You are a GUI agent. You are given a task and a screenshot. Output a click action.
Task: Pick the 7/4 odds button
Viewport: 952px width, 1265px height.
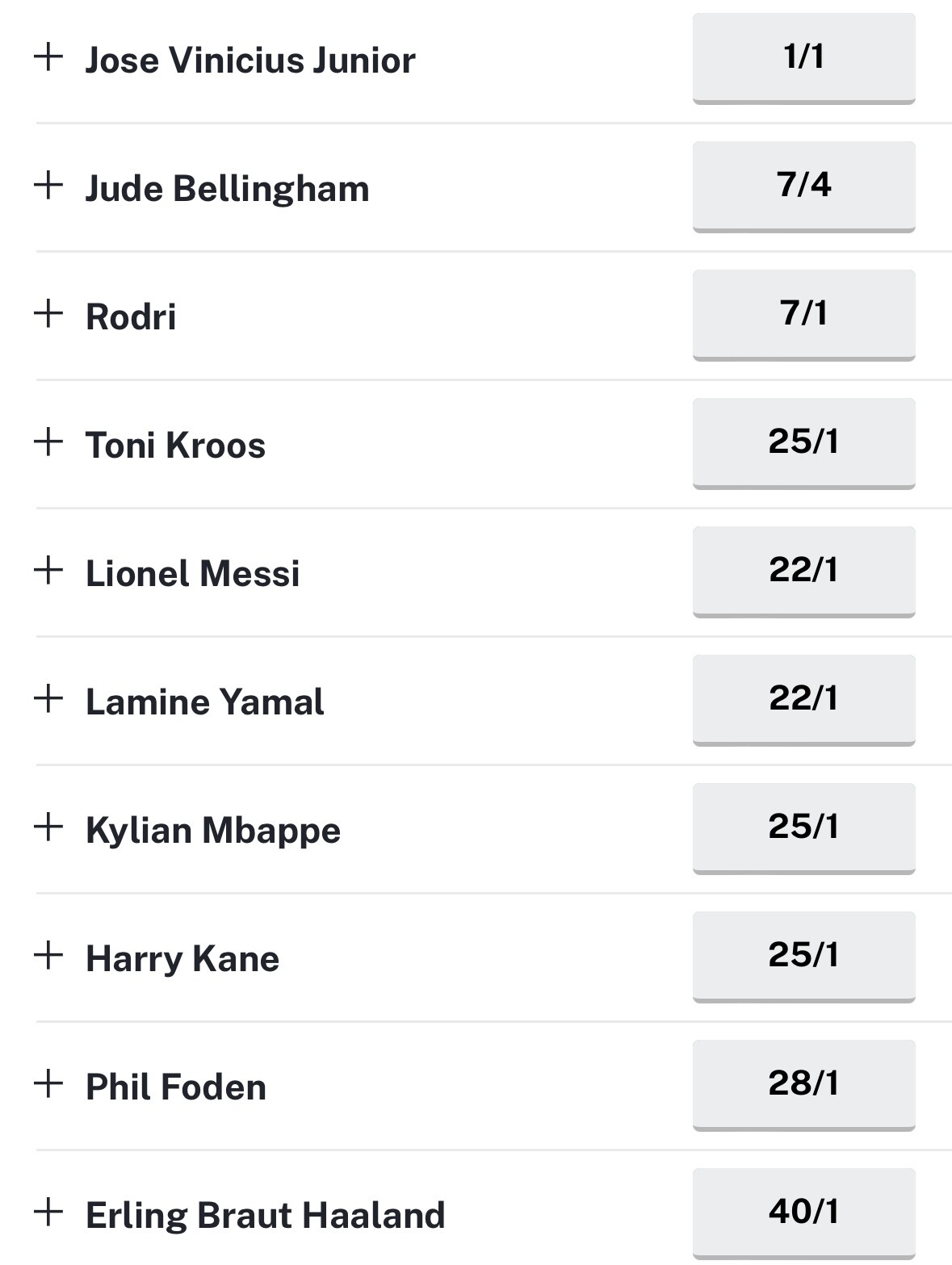pos(803,186)
